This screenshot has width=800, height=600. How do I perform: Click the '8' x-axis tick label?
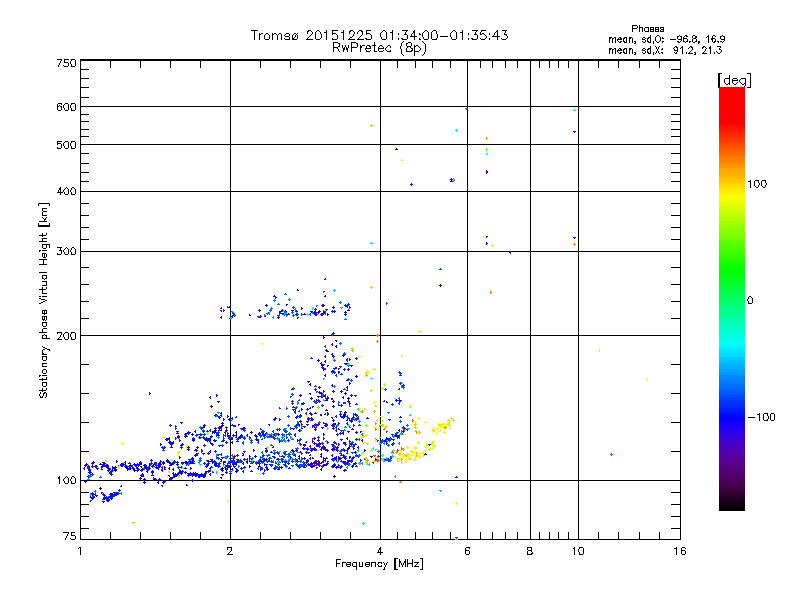click(530, 551)
